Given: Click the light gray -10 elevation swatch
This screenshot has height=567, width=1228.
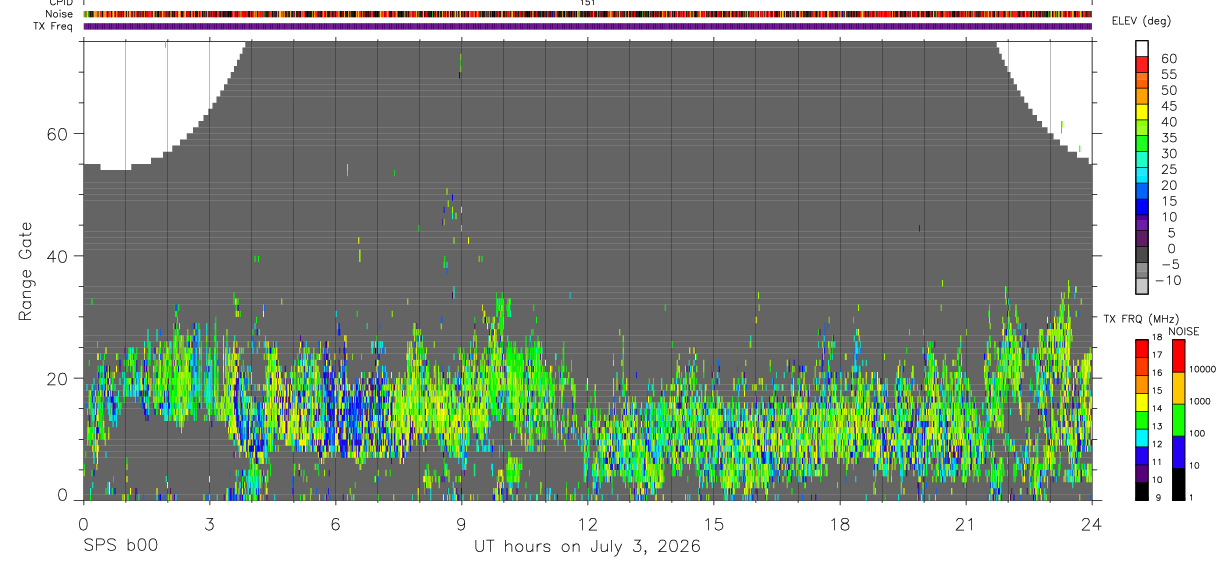Looking at the screenshot, I should [1142, 284].
